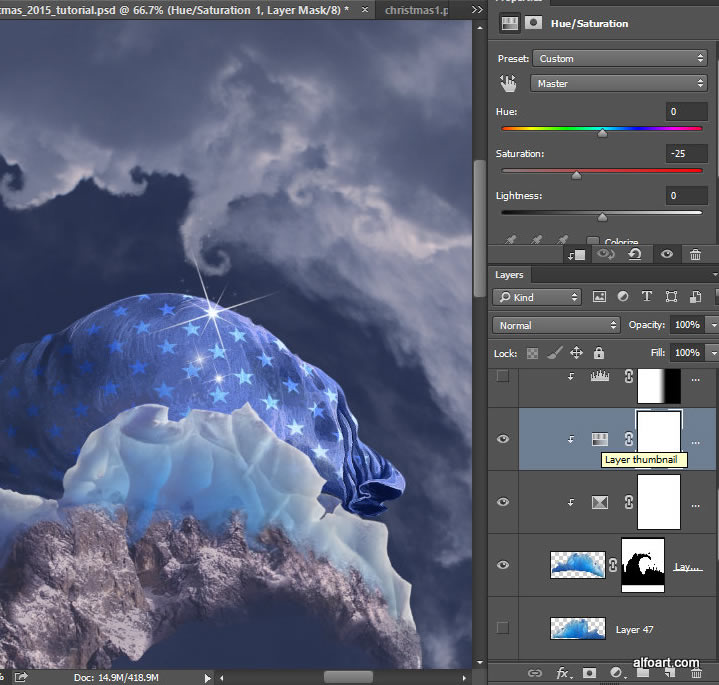
Task: Select the Layers panel tab
Action: pos(510,274)
